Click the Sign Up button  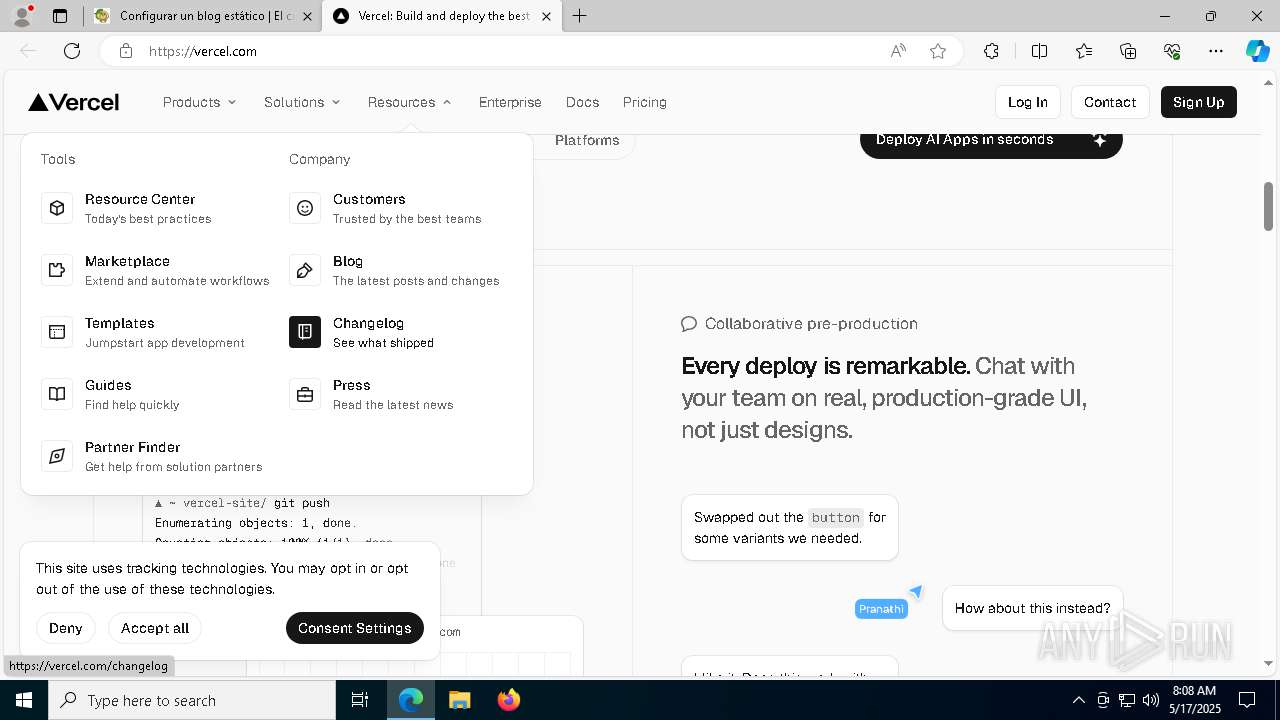click(x=1199, y=102)
